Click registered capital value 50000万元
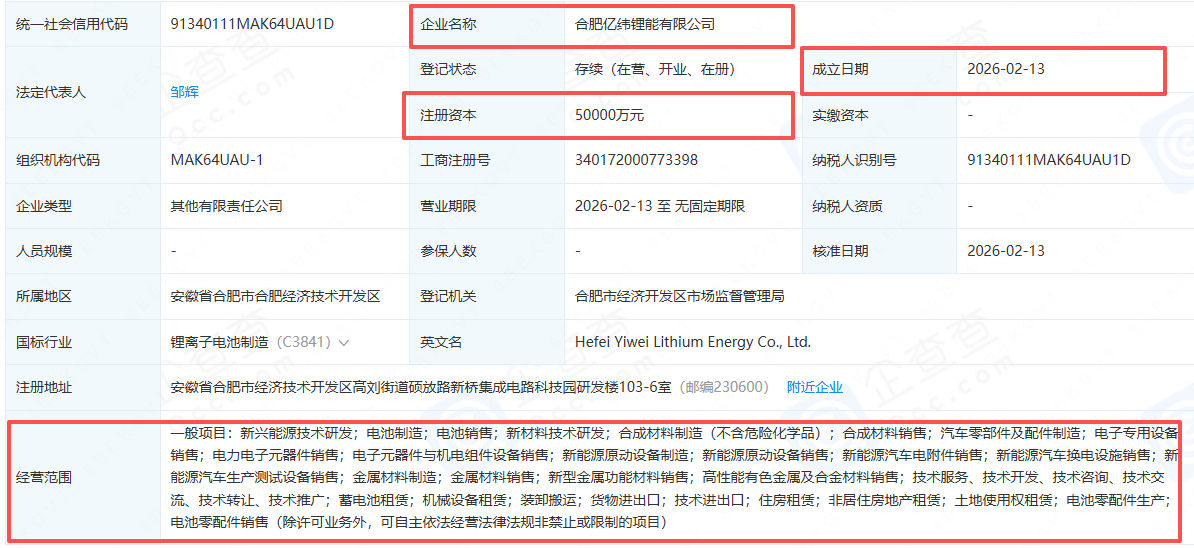The height and width of the screenshot is (548, 1194). (x=609, y=115)
